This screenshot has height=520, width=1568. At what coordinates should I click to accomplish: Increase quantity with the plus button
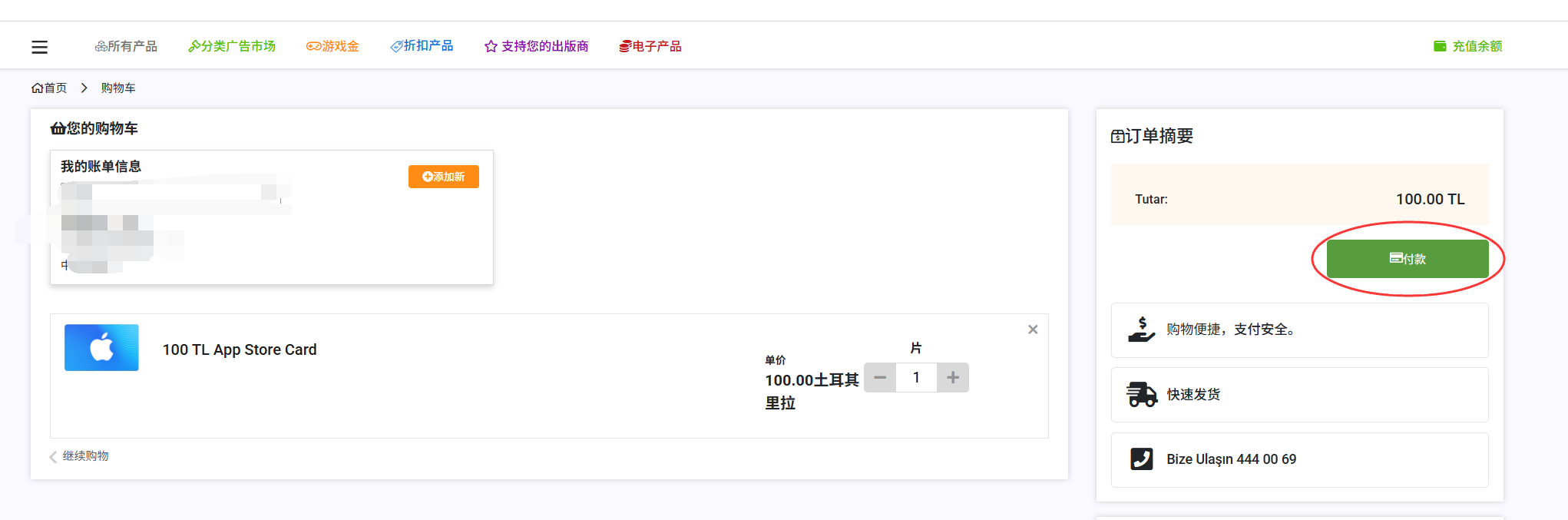coord(953,378)
